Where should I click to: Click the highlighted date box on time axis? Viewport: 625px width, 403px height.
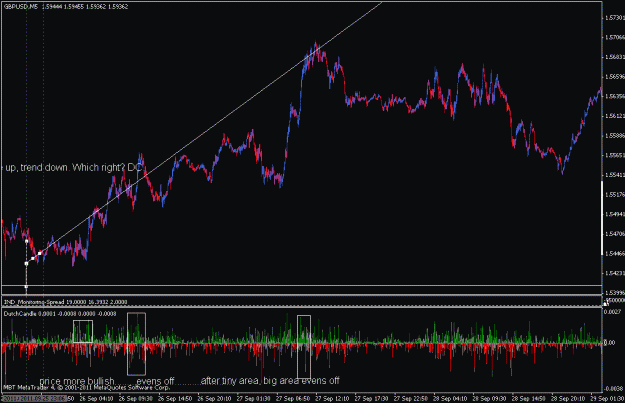pos(34,399)
